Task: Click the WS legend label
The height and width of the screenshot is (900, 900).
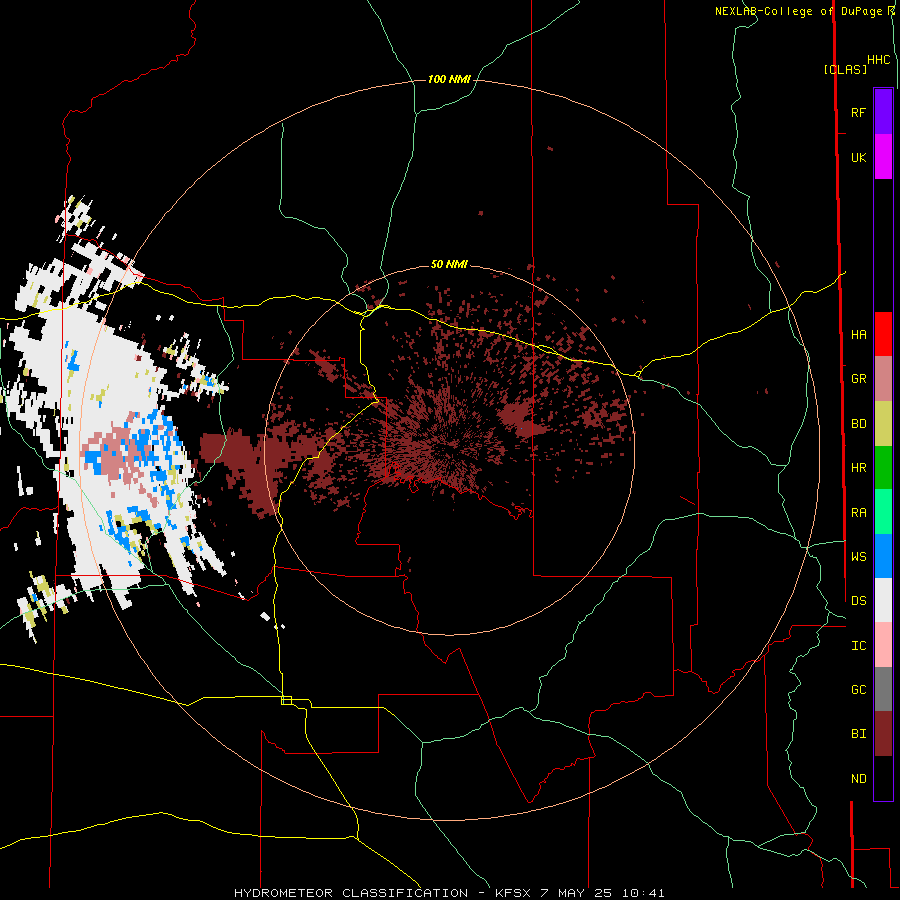Action: [x=858, y=556]
